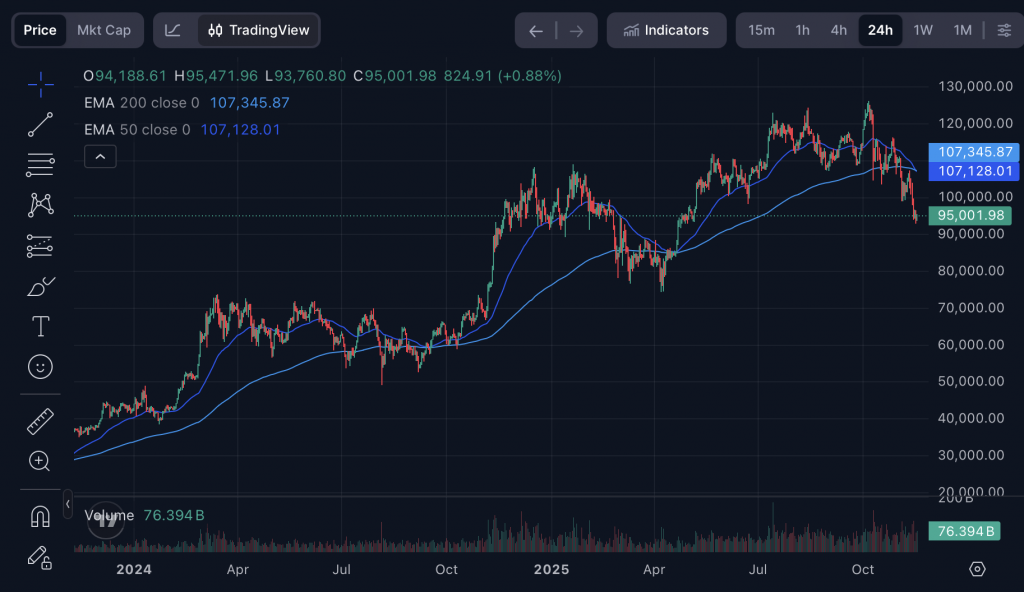Select the 4h timeframe
Screen dimensions: 1024x592
[x=839, y=30]
